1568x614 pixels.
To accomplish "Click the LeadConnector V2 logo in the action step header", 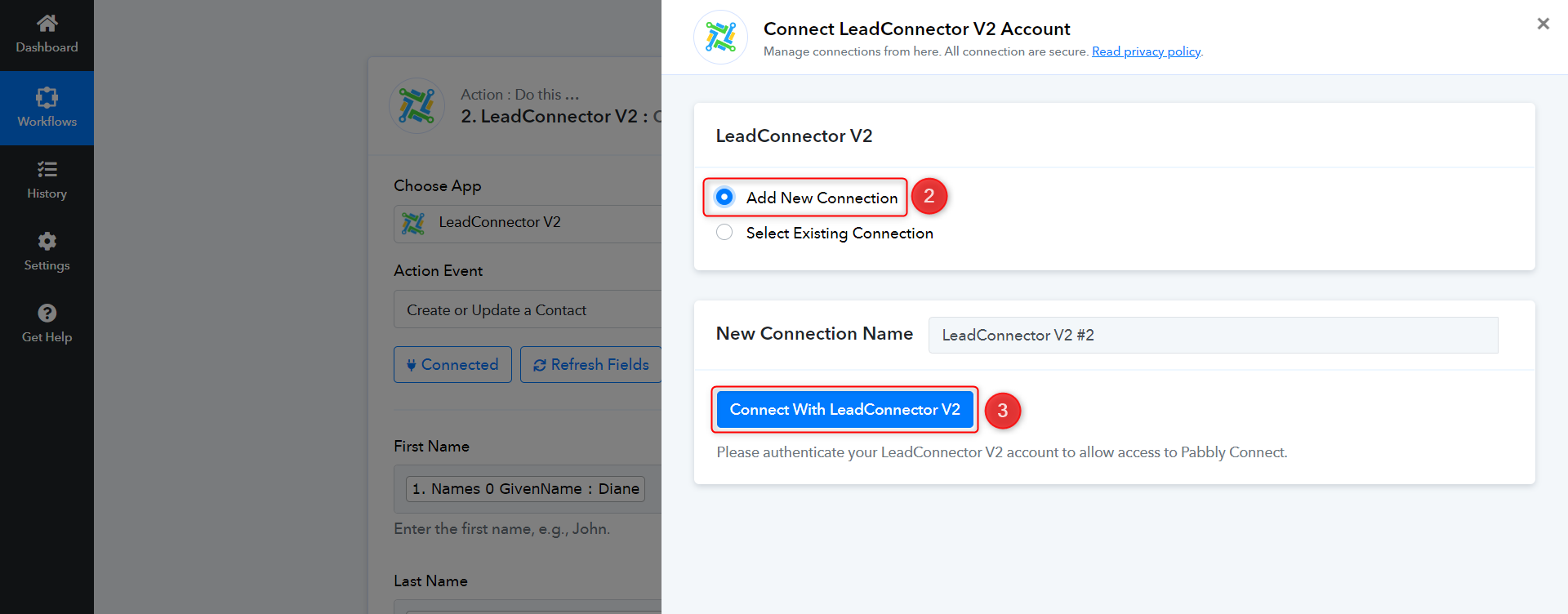I will [416, 106].
